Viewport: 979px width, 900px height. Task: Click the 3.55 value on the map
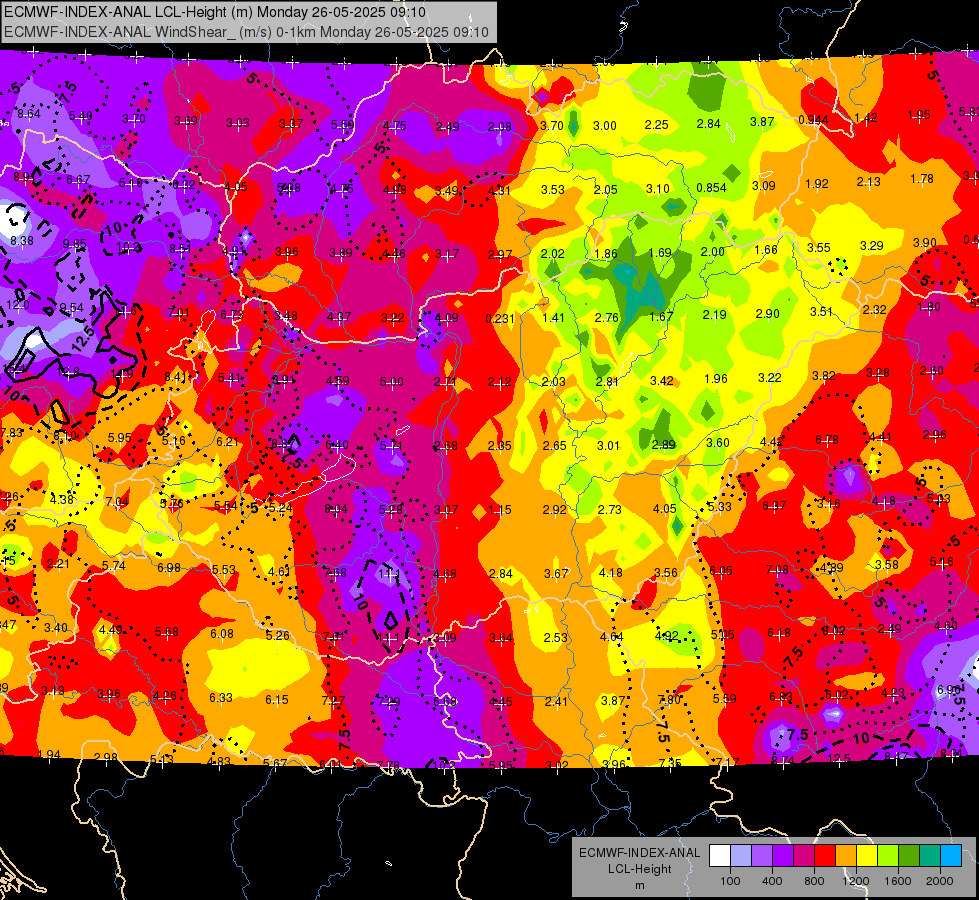point(819,247)
